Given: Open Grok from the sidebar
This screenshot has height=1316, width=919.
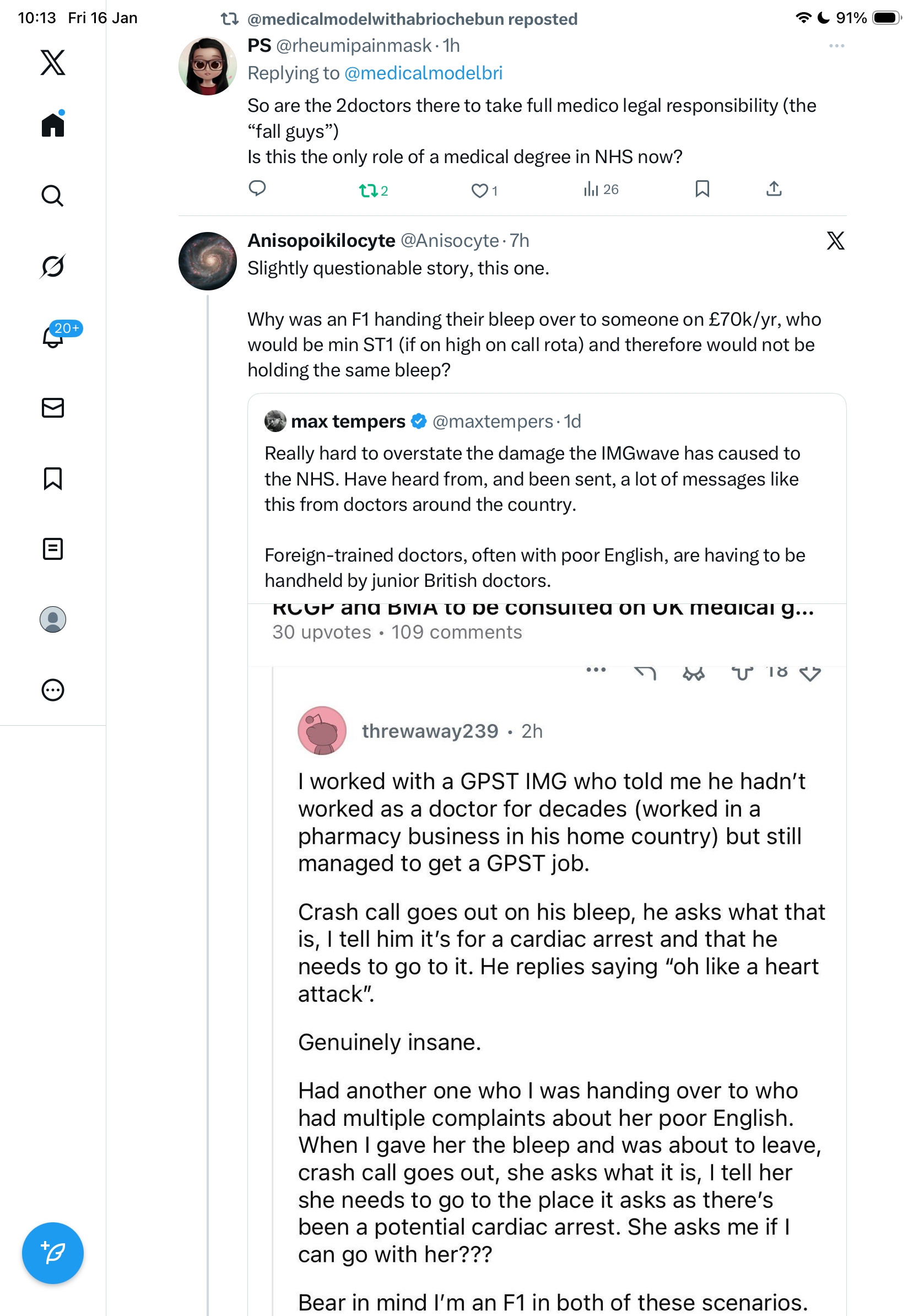Looking at the screenshot, I should [x=53, y=266].
